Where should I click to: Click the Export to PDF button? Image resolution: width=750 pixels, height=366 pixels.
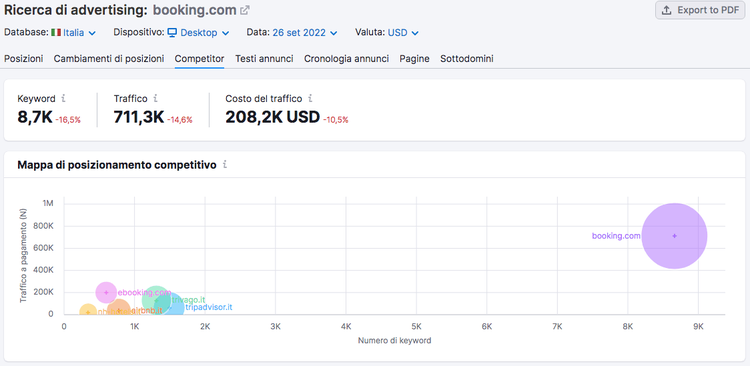click(700, 10)
